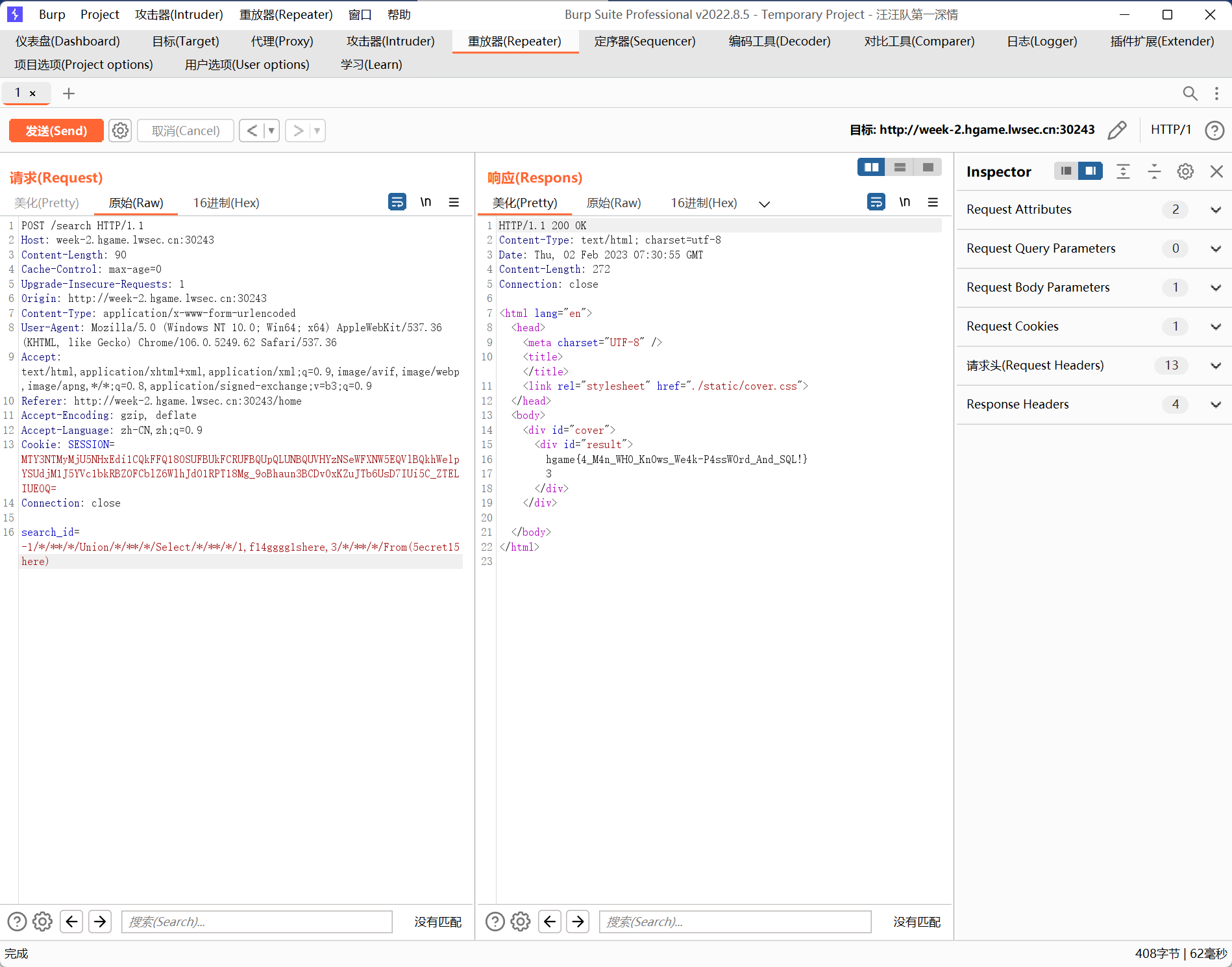Edit the target with the pencil icon
Screen dimensions: 1232x967
(1117, 130)
